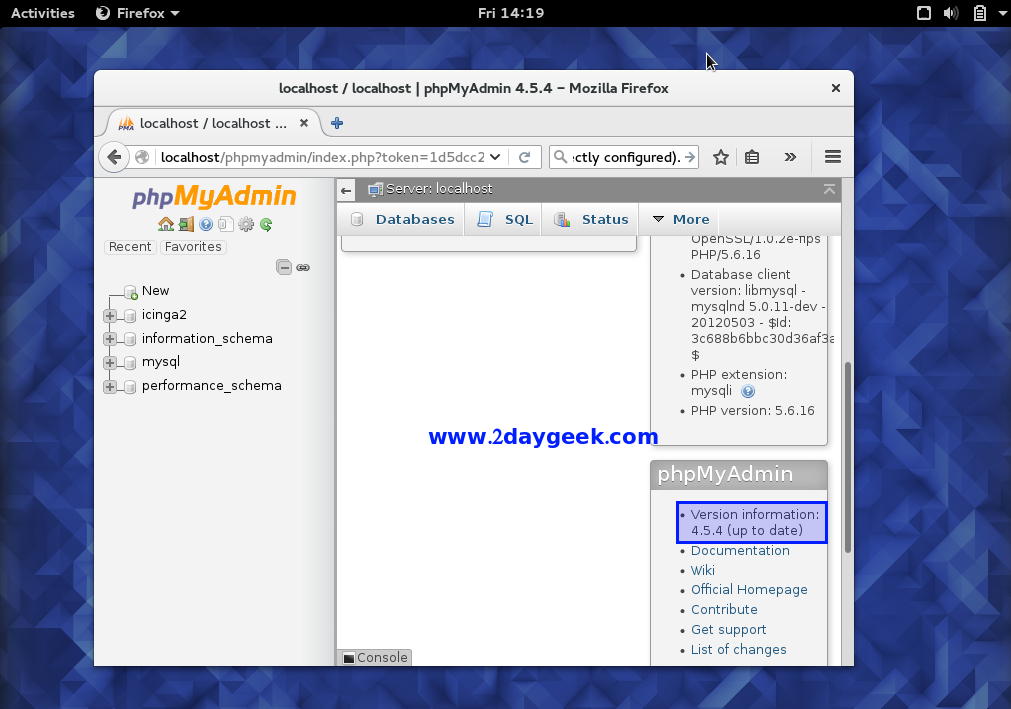Open the Wiki link
This screenshot has width=1011, height=709.
(703, 570)
